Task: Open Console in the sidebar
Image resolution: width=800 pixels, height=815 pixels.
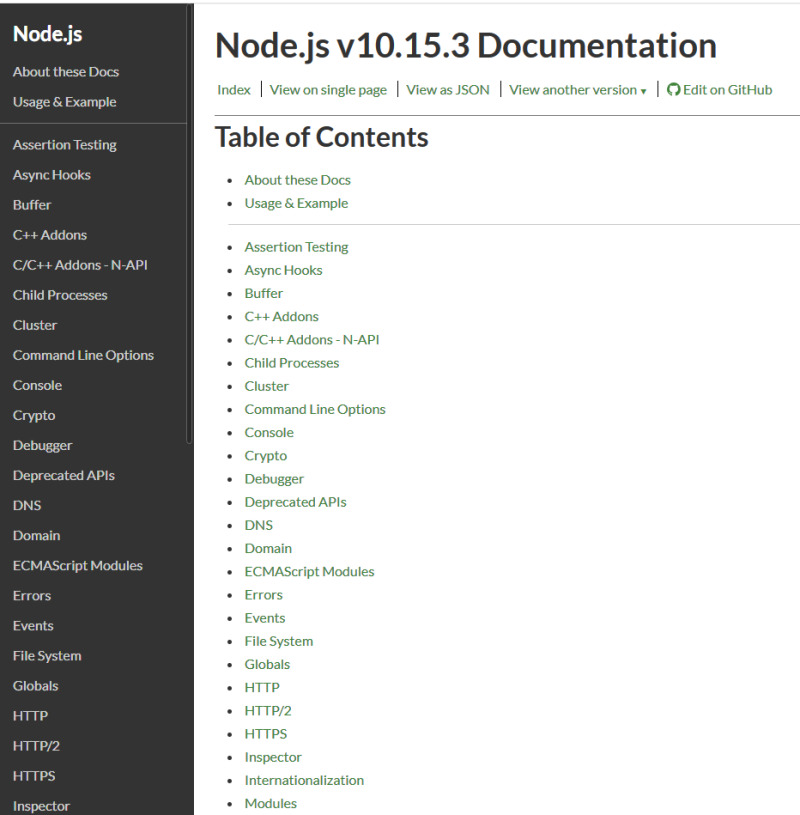Action: 37,386
